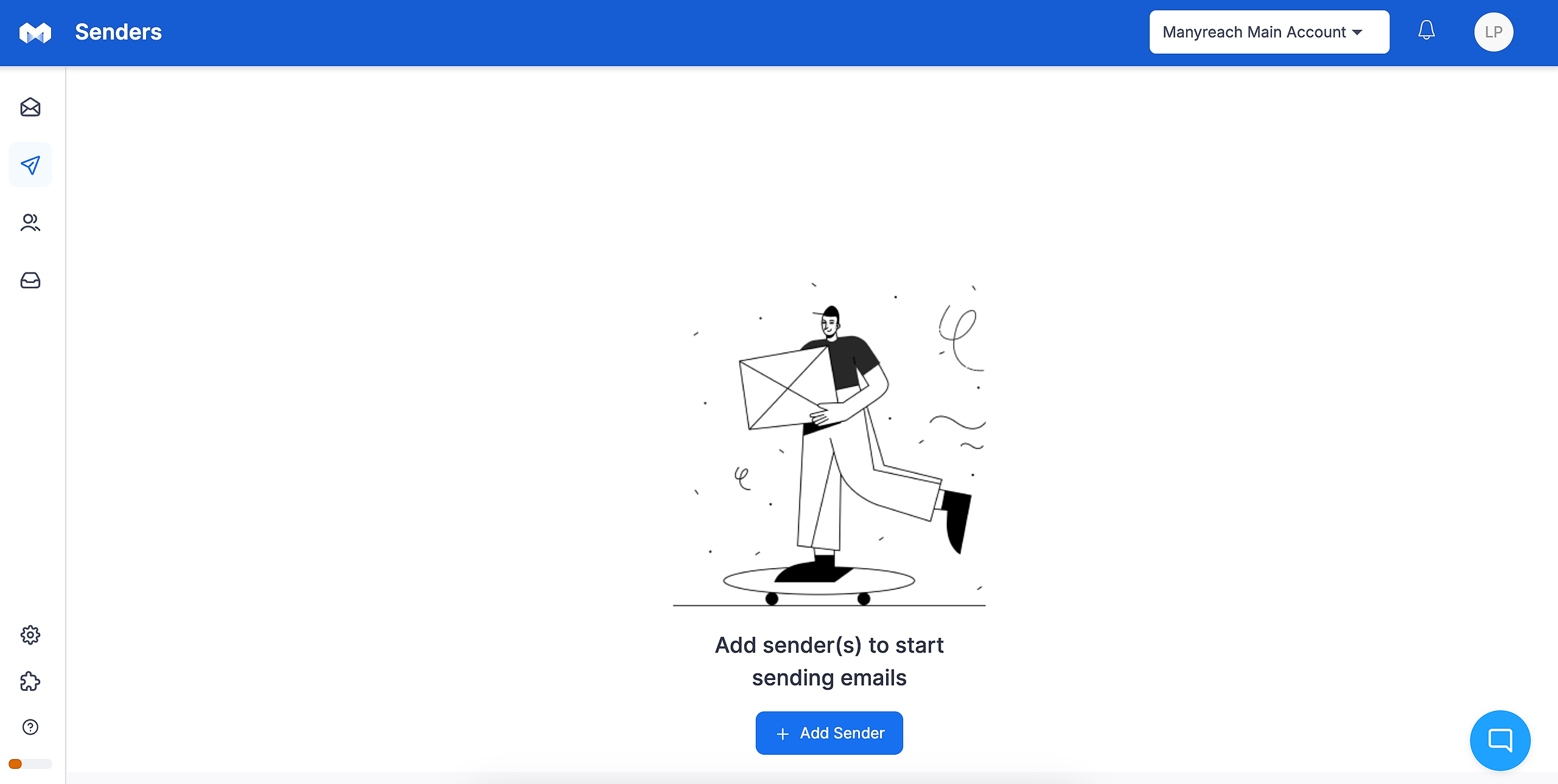Expand the Manyreach Main Account dropdown
1558x784 pixels.
tap(1269, 32)
